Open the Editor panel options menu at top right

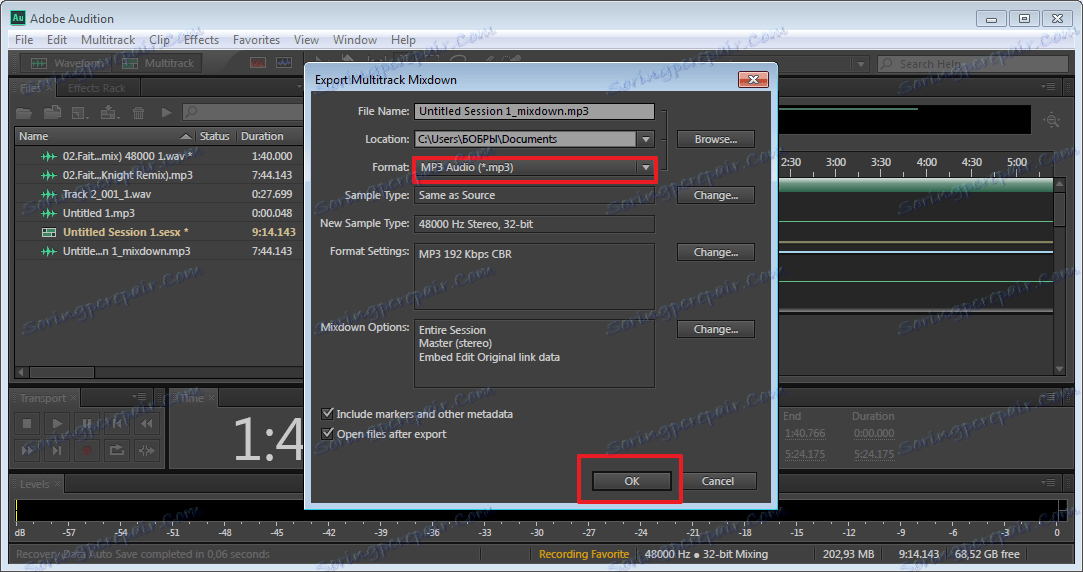(x=1048, y=87)
